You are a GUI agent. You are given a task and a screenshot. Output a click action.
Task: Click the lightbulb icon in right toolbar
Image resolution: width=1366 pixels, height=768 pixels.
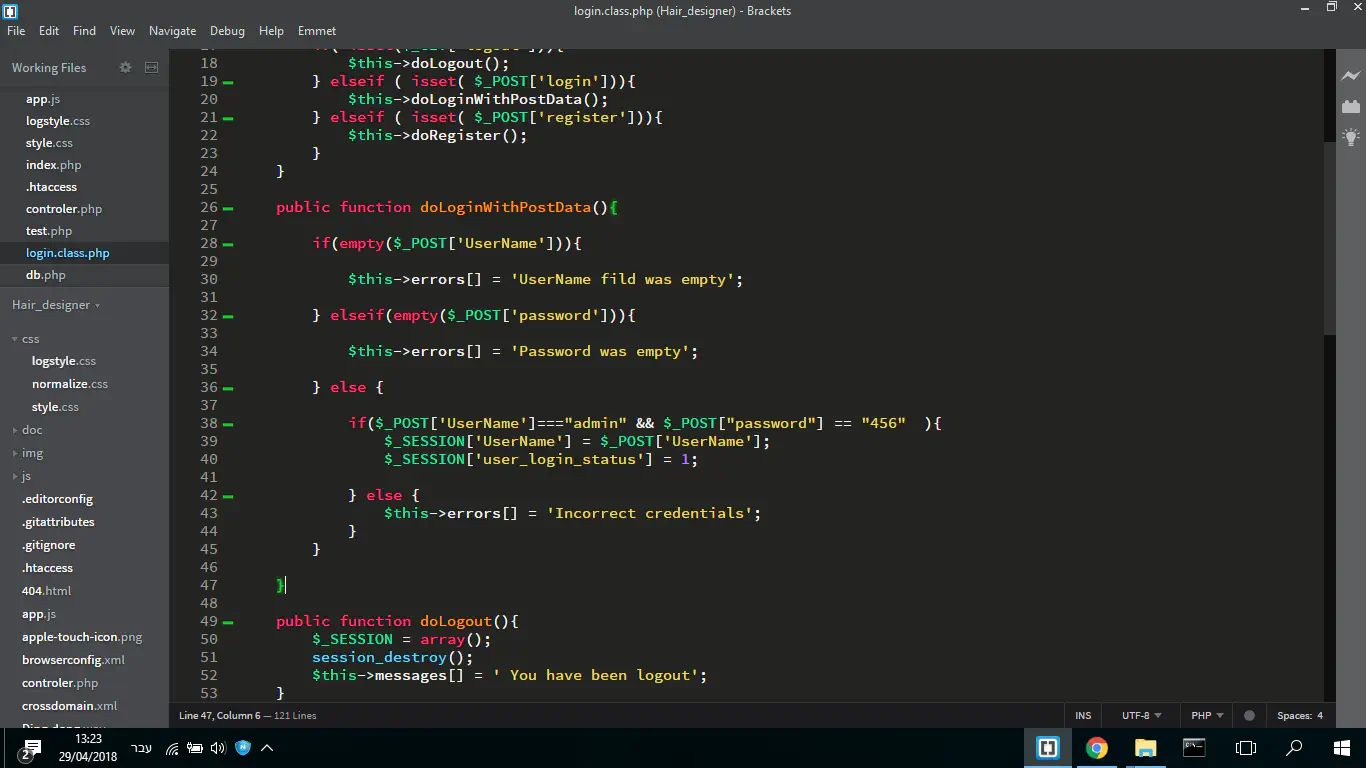[x=1351, y=137]
